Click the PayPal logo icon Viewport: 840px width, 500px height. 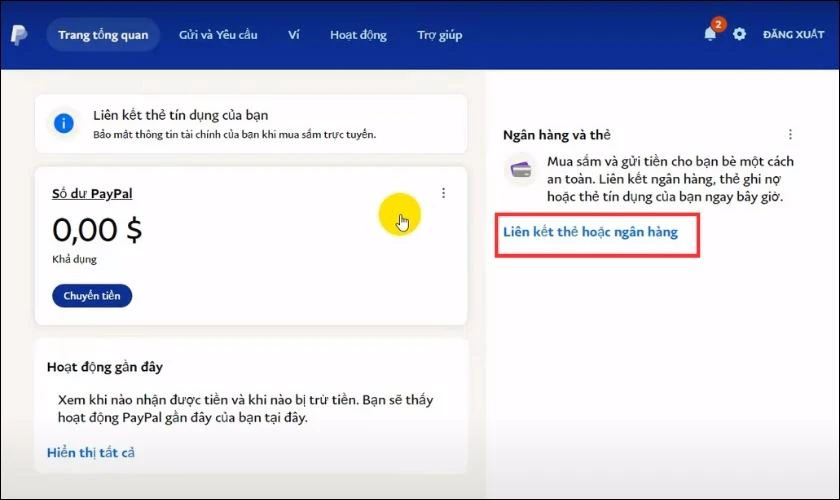[x=19, y=35]
